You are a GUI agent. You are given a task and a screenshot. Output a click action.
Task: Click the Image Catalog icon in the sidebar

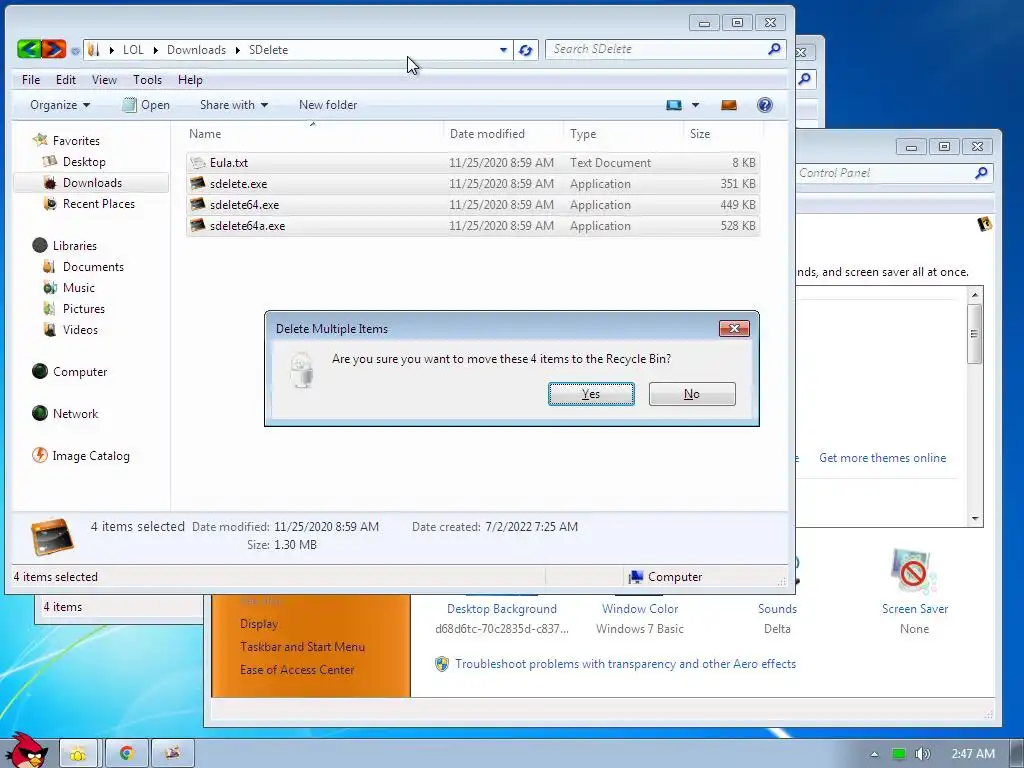point(40,455)
